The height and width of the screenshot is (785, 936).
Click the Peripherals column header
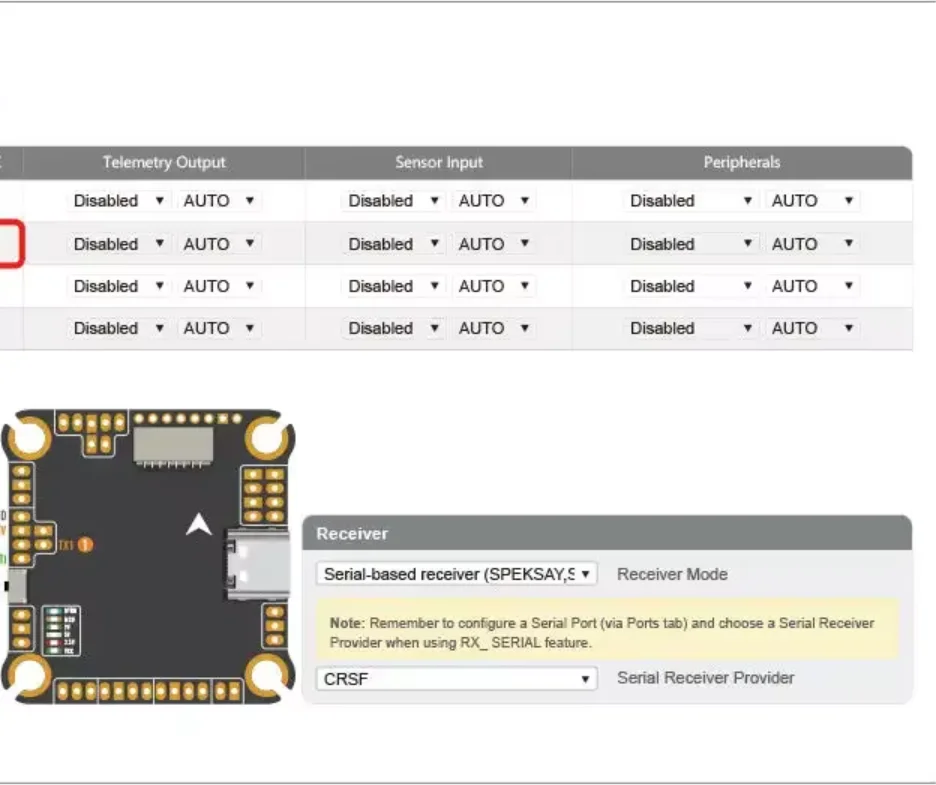[x=741, y=162]
